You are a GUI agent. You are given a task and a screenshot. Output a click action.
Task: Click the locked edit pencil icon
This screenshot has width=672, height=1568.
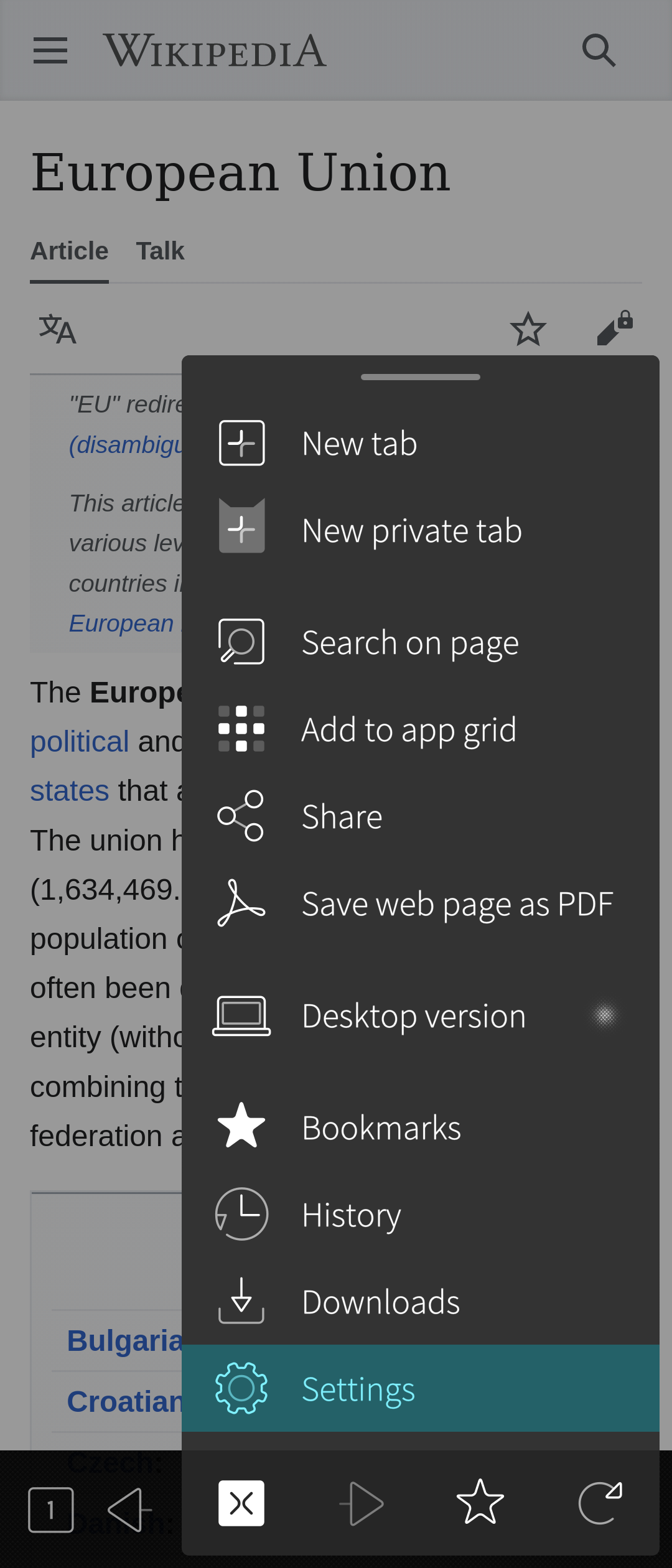pyautogui.click(x=615, y=328)
